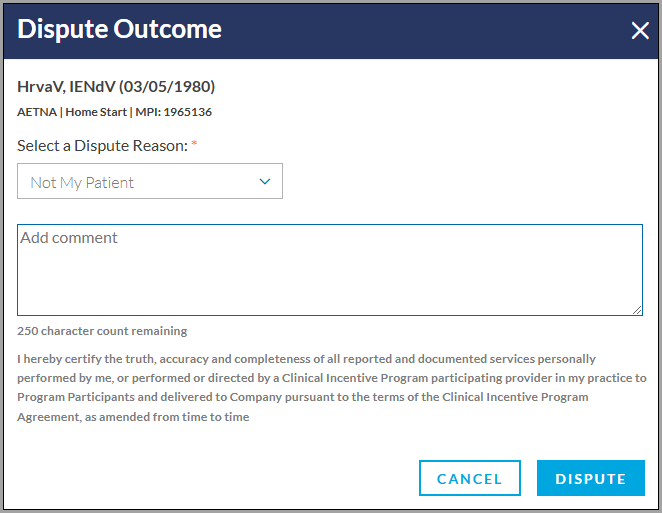
Task: Click the Dispute Outcome title text
Action: click(119, 29)
